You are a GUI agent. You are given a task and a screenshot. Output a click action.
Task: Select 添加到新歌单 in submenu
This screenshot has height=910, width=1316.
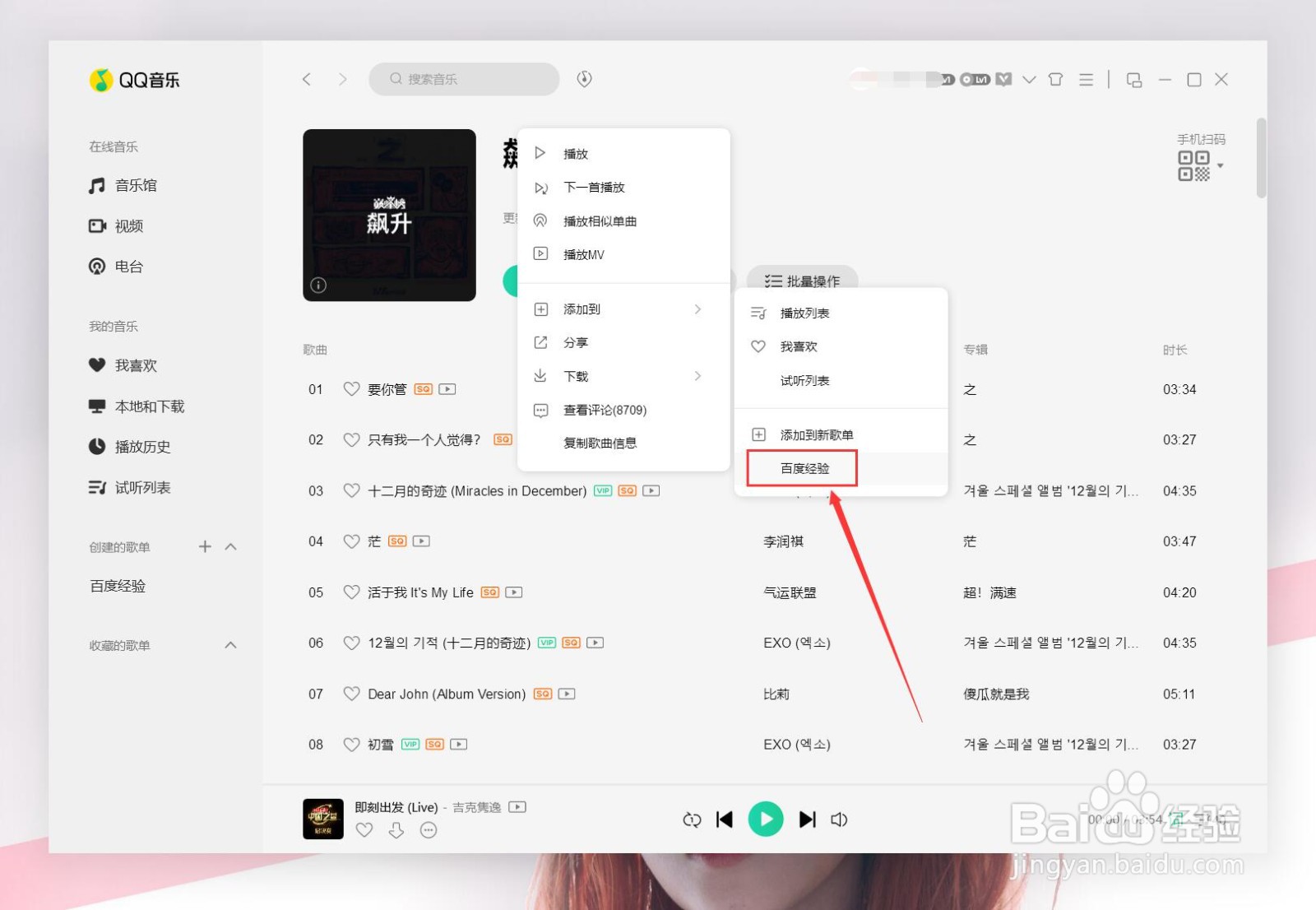coord(841,434)
